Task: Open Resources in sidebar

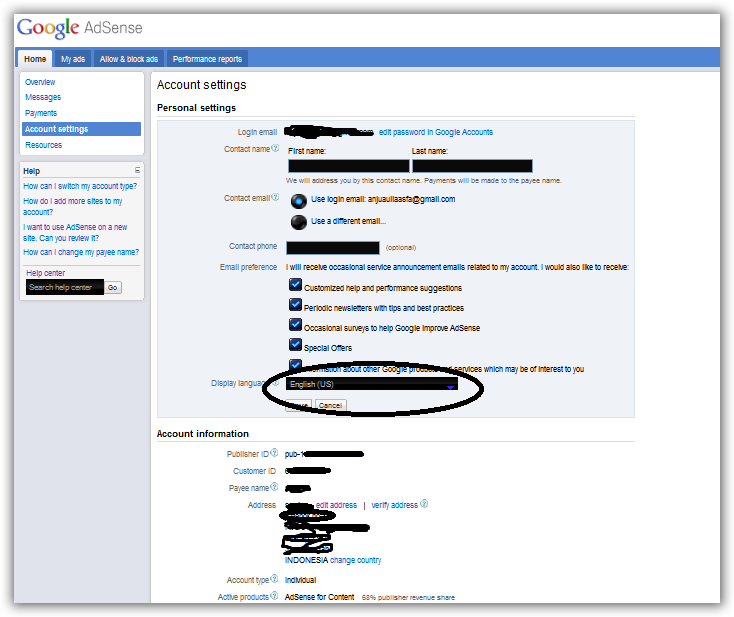Action: [44, 145]
